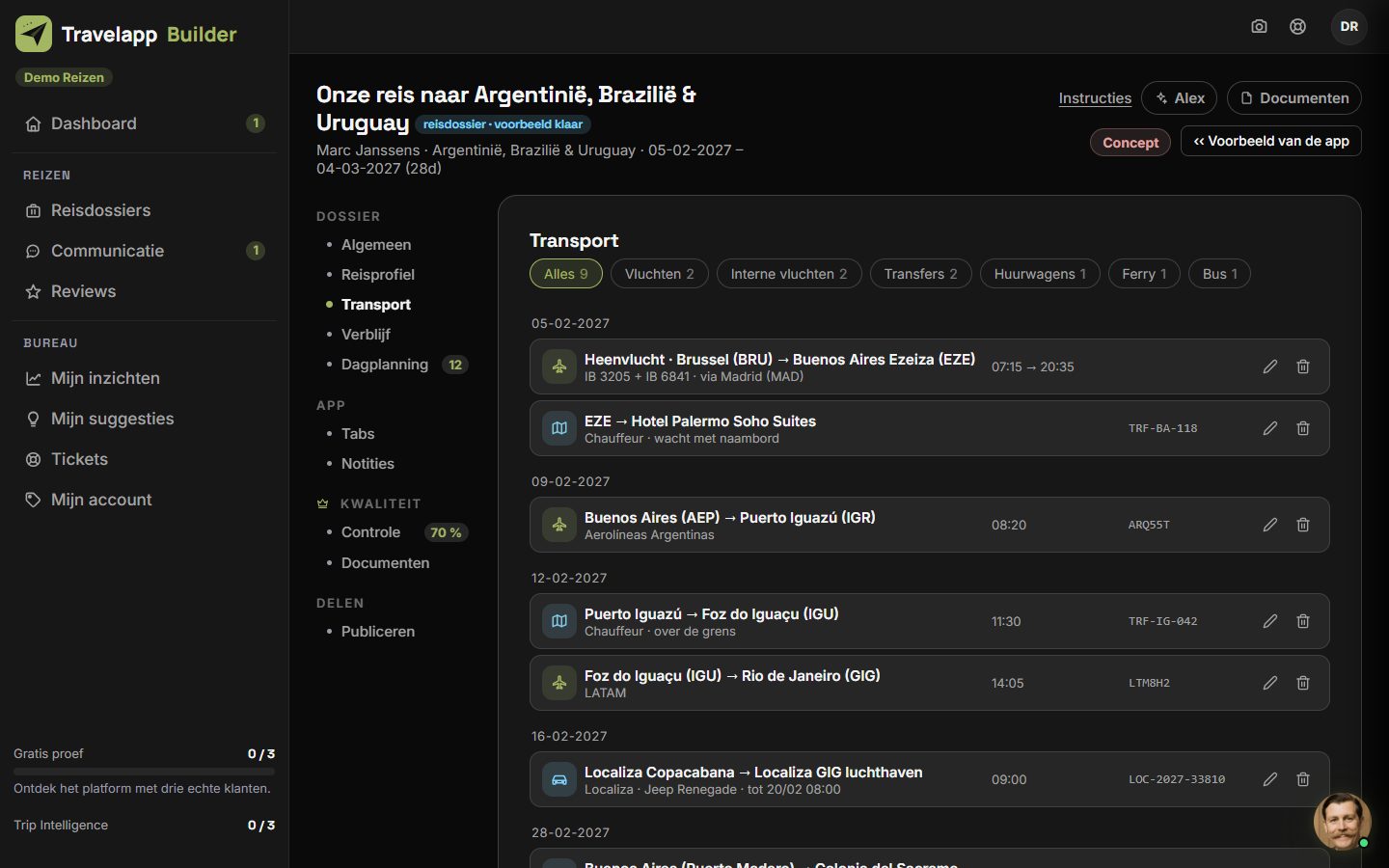Delete the Puerto Iguazú to Foz do Iguaçu transfer
This screenshot has height=868, width=1389.
(x=1303, y=621)
